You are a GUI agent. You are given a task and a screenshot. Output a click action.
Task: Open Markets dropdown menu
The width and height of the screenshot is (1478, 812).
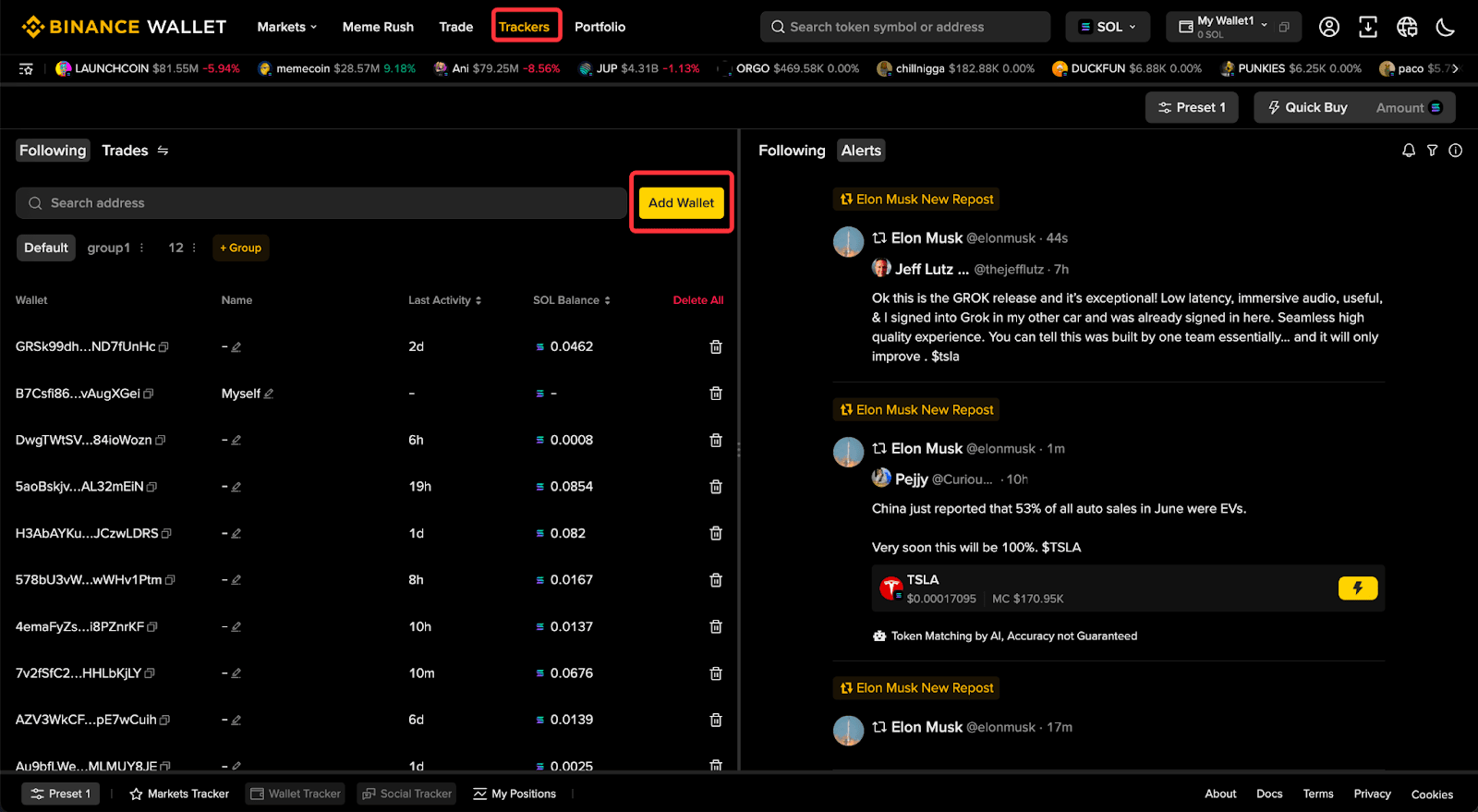pos(286,27)
